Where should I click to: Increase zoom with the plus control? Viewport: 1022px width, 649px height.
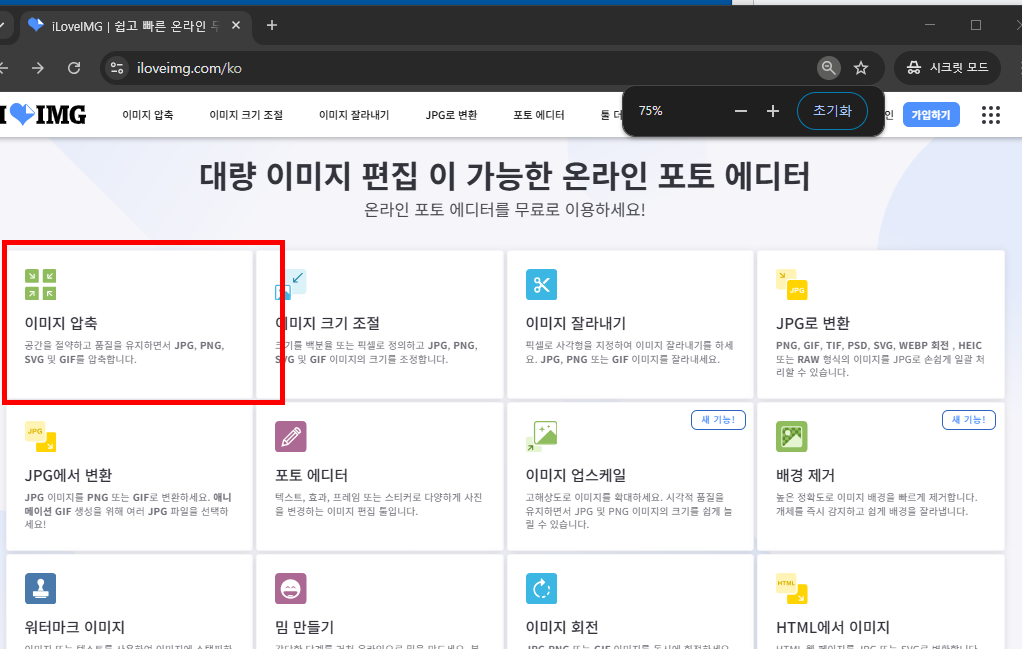772,111
